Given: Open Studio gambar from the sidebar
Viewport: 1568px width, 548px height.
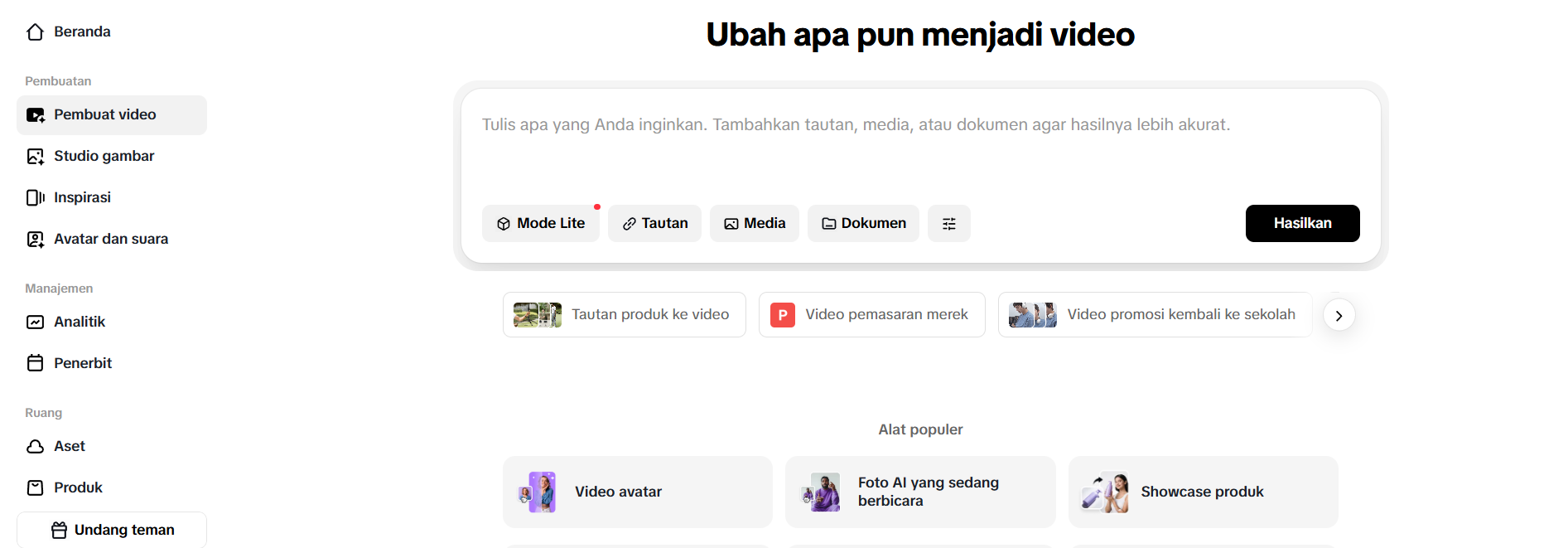Looking at the screenshot, I should [104, 156].
